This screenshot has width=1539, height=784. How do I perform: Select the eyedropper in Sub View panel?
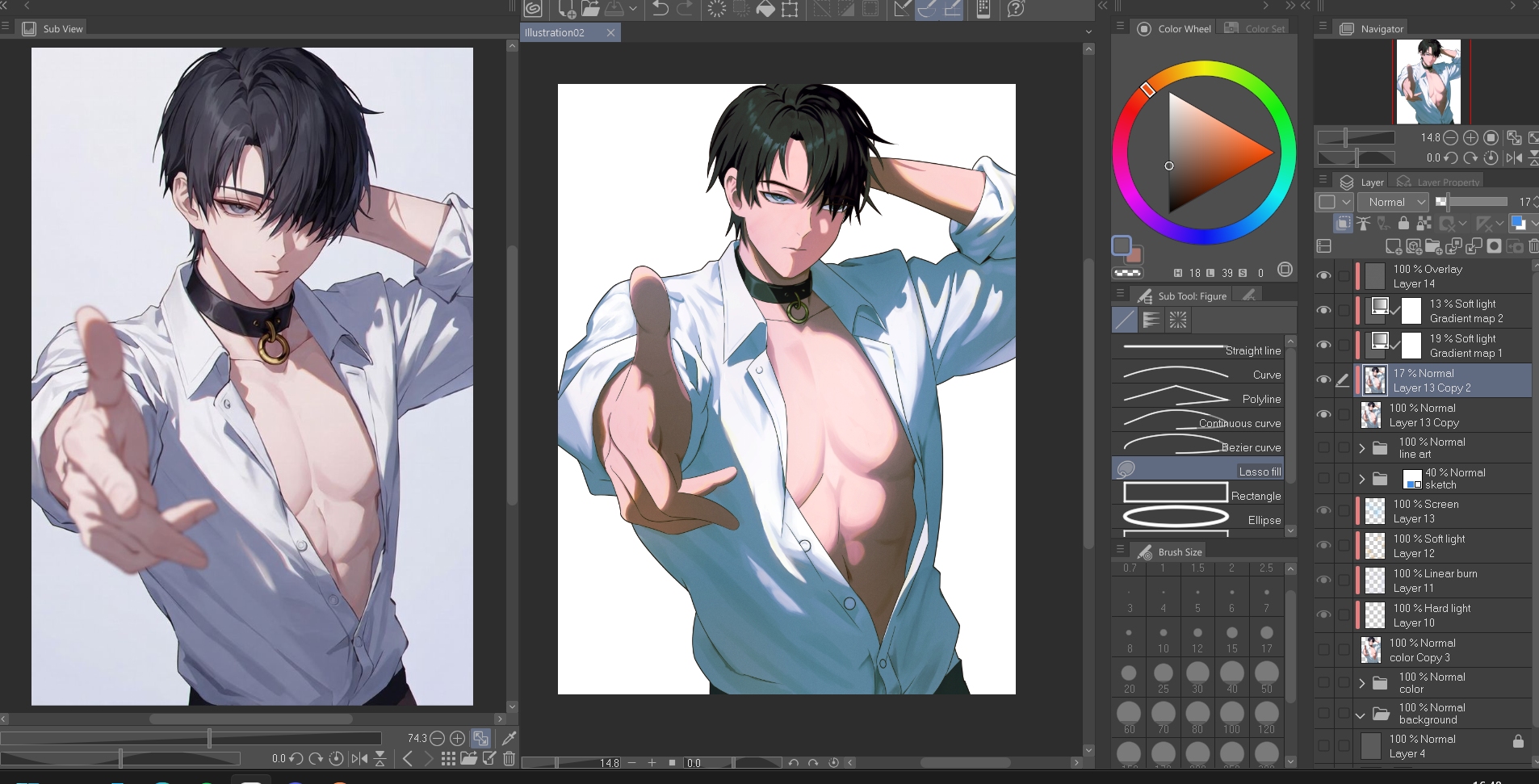pyautogui.click(x=510, y=738)
